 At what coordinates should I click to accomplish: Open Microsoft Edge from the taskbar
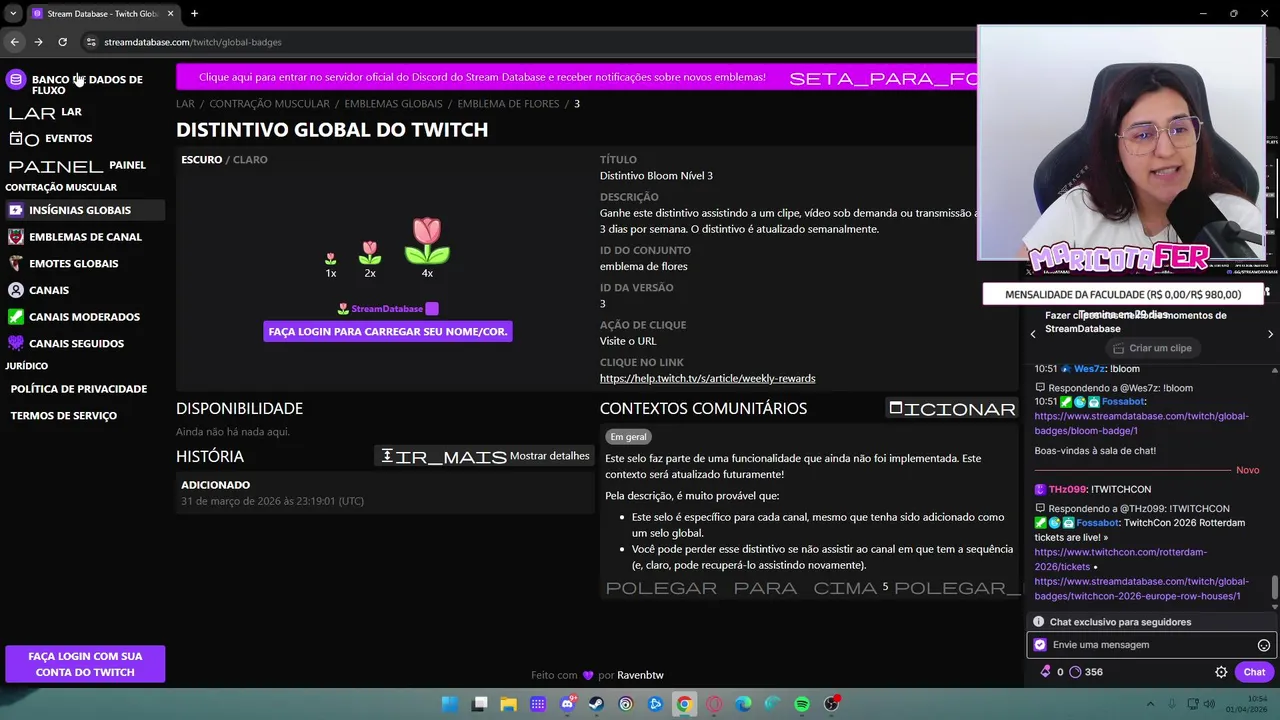pos(743,704)
